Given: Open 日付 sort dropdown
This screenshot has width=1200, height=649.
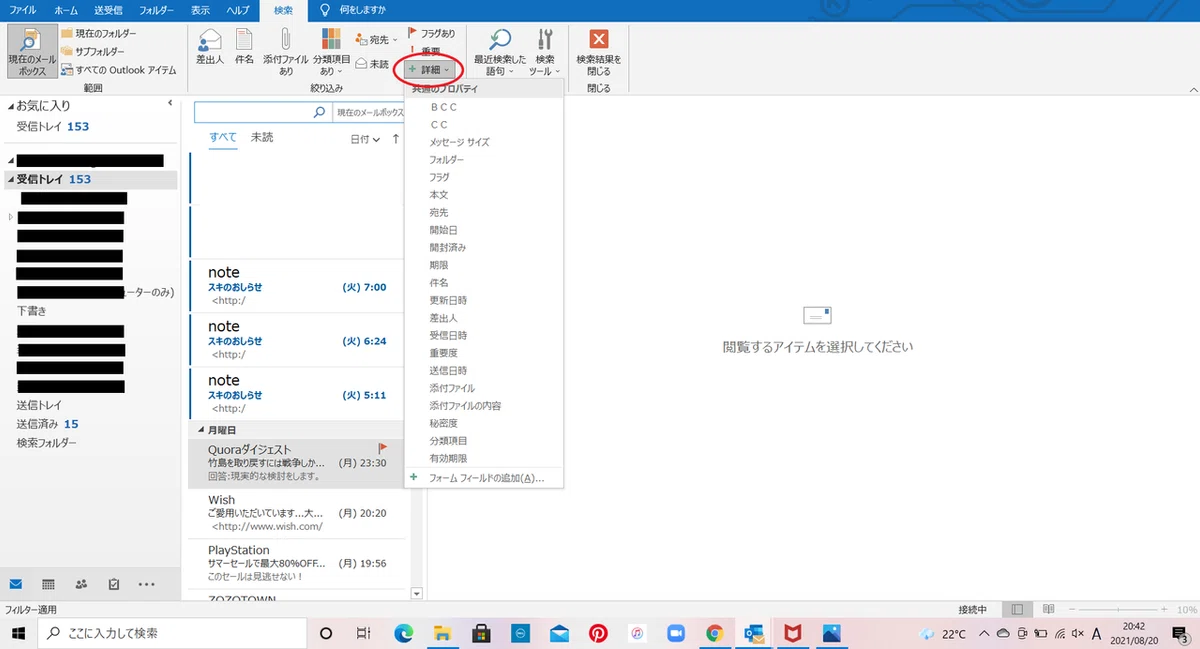Looking at the screenshot, I should point(365,139).
